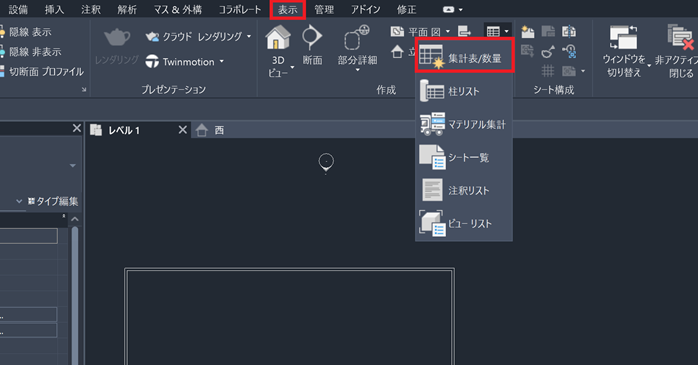Click the schedule table ribbon button

[493, 31]
